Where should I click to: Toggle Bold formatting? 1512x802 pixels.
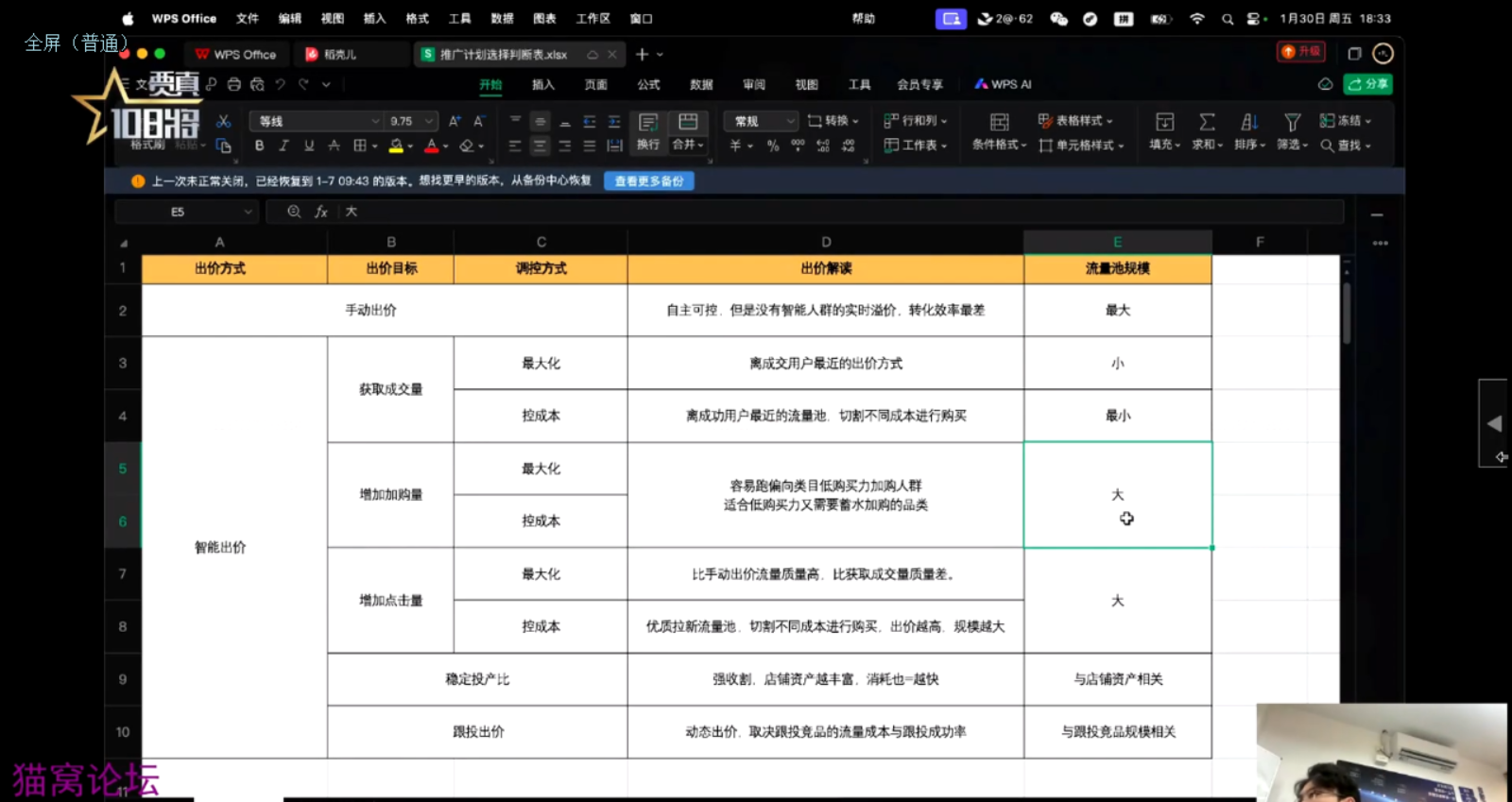[259, 145]
